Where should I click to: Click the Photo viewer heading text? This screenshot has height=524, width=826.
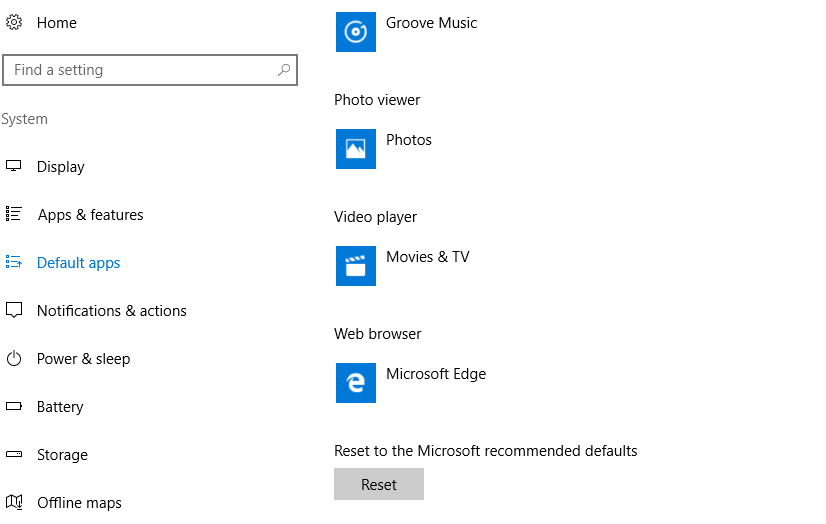point(377,100)
